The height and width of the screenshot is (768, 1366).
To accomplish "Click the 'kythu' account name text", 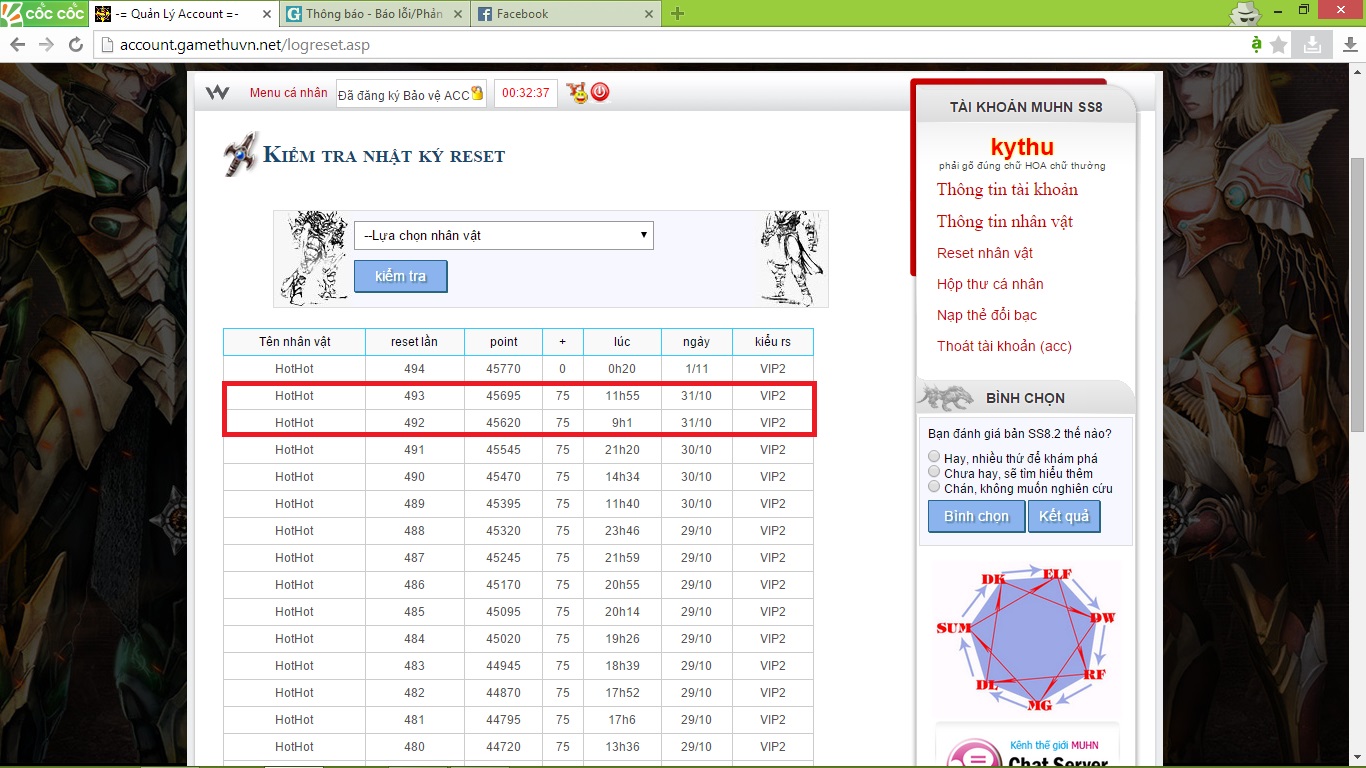I will coord(1022,148).
